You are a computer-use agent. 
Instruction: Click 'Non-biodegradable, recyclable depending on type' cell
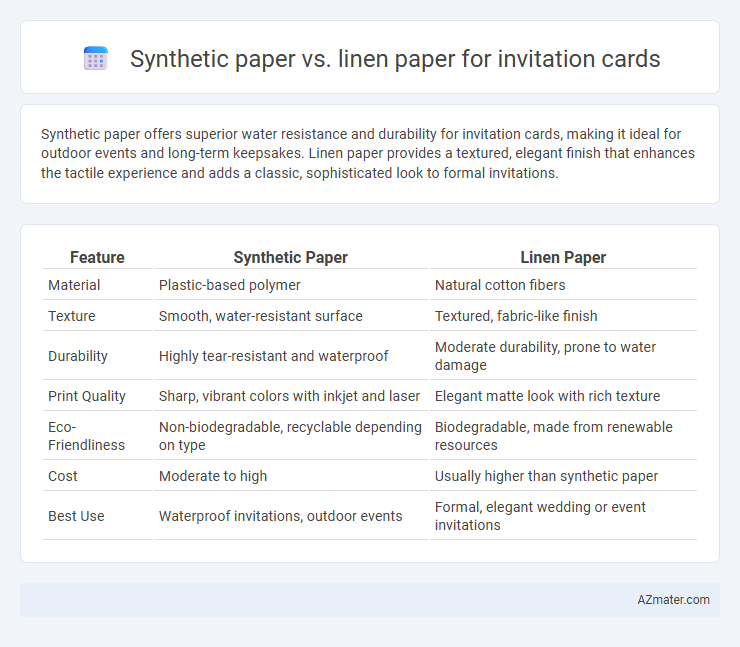290,436
